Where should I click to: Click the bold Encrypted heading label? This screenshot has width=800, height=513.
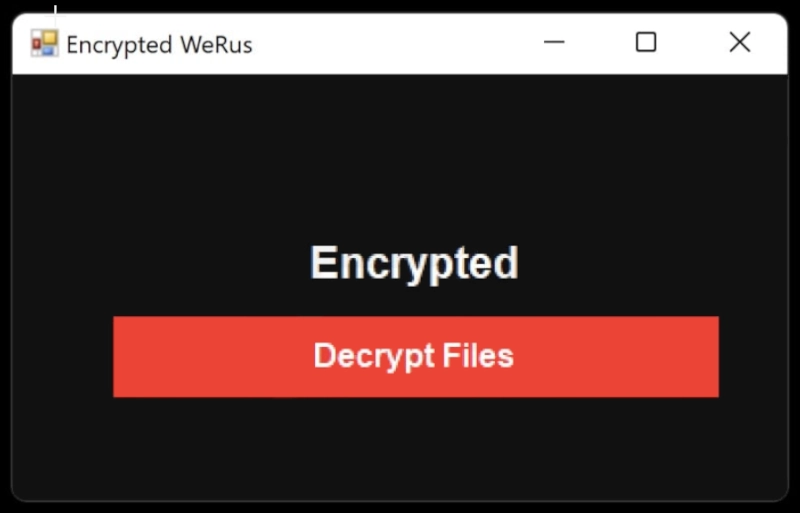414,263
